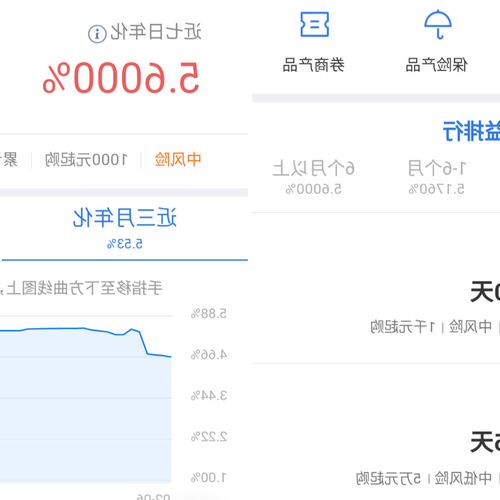The height and width of the screenshot is (500, 500).
Task: Click the orange 中风险 risk tag
Action: tap(178, 160)
